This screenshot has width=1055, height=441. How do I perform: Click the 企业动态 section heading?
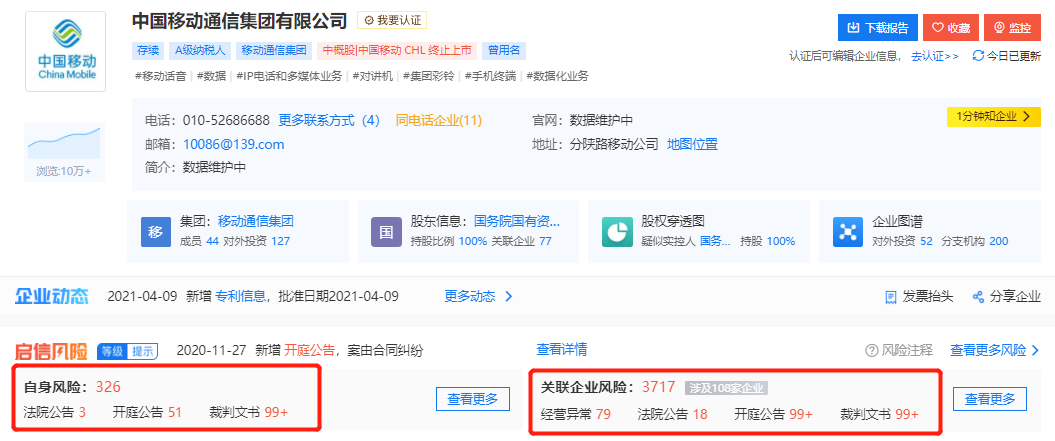[52, 296]
